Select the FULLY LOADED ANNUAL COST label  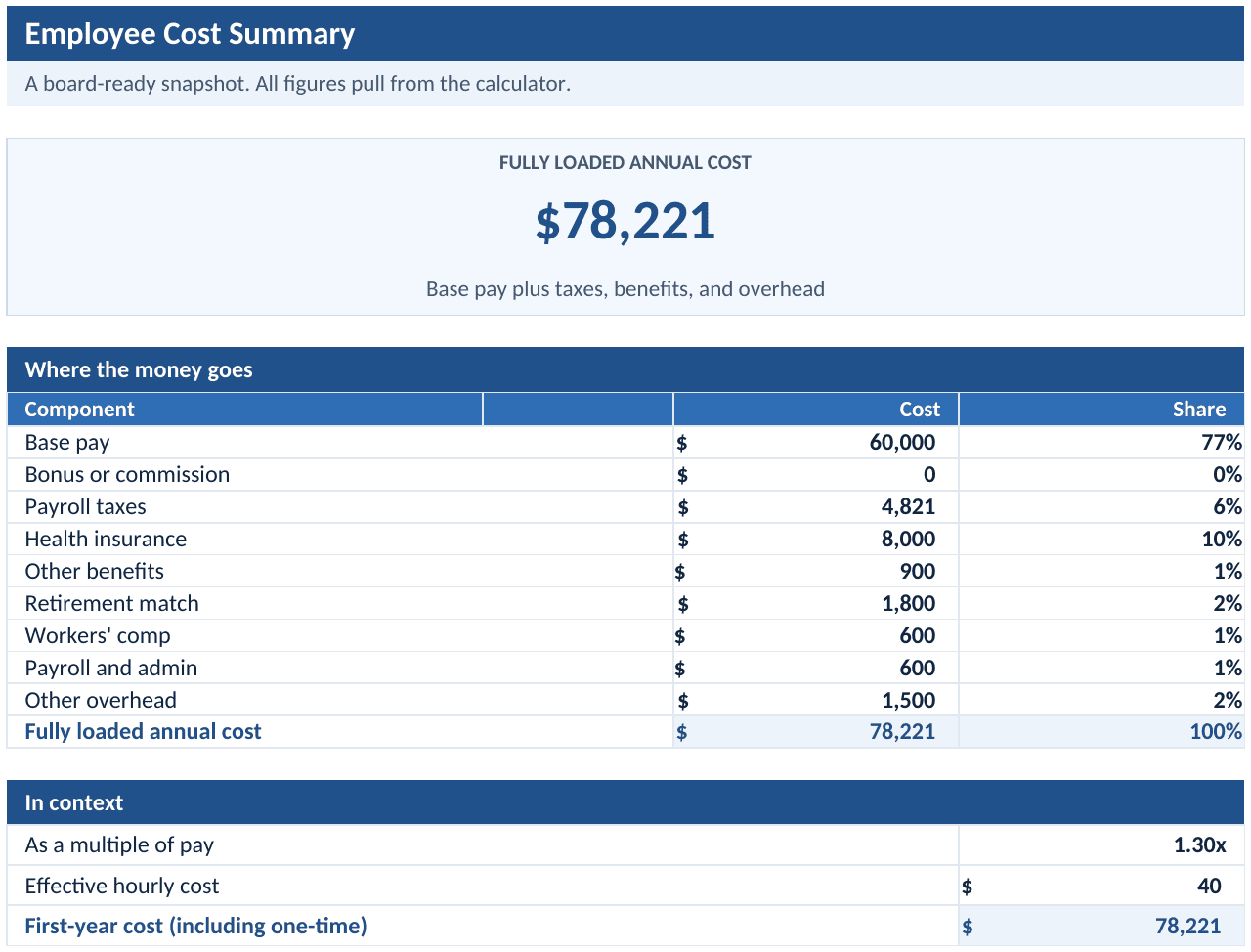(625, 163)
